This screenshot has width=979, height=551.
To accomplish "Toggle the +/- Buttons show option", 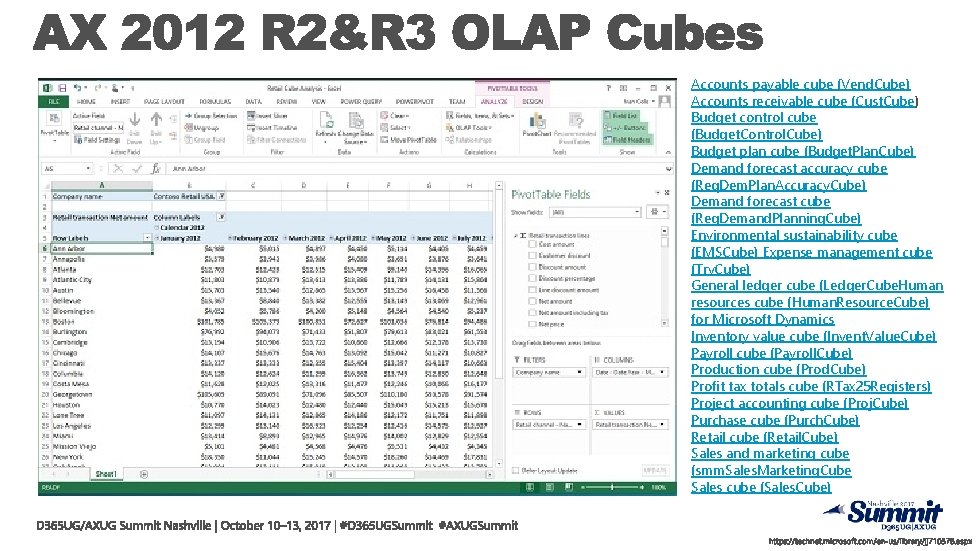I will pos(625,128).
